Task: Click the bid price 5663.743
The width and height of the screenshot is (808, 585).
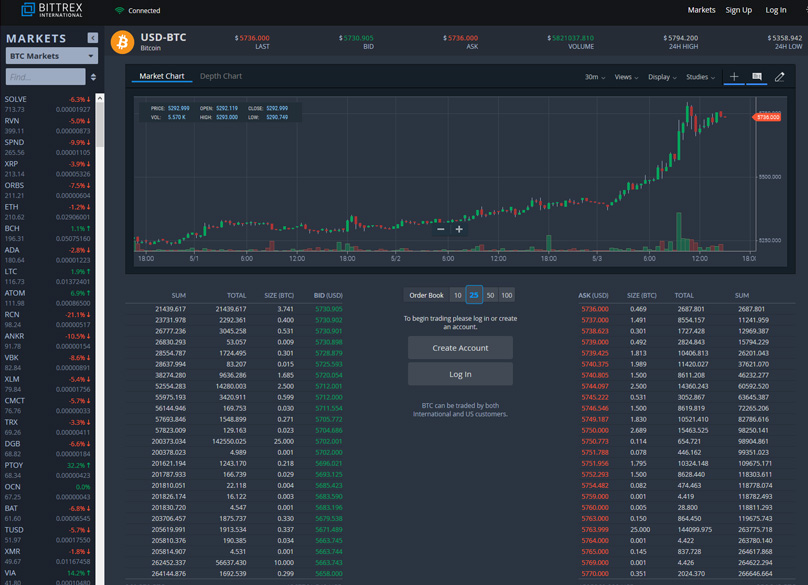Action: click(x=329, y=562)
